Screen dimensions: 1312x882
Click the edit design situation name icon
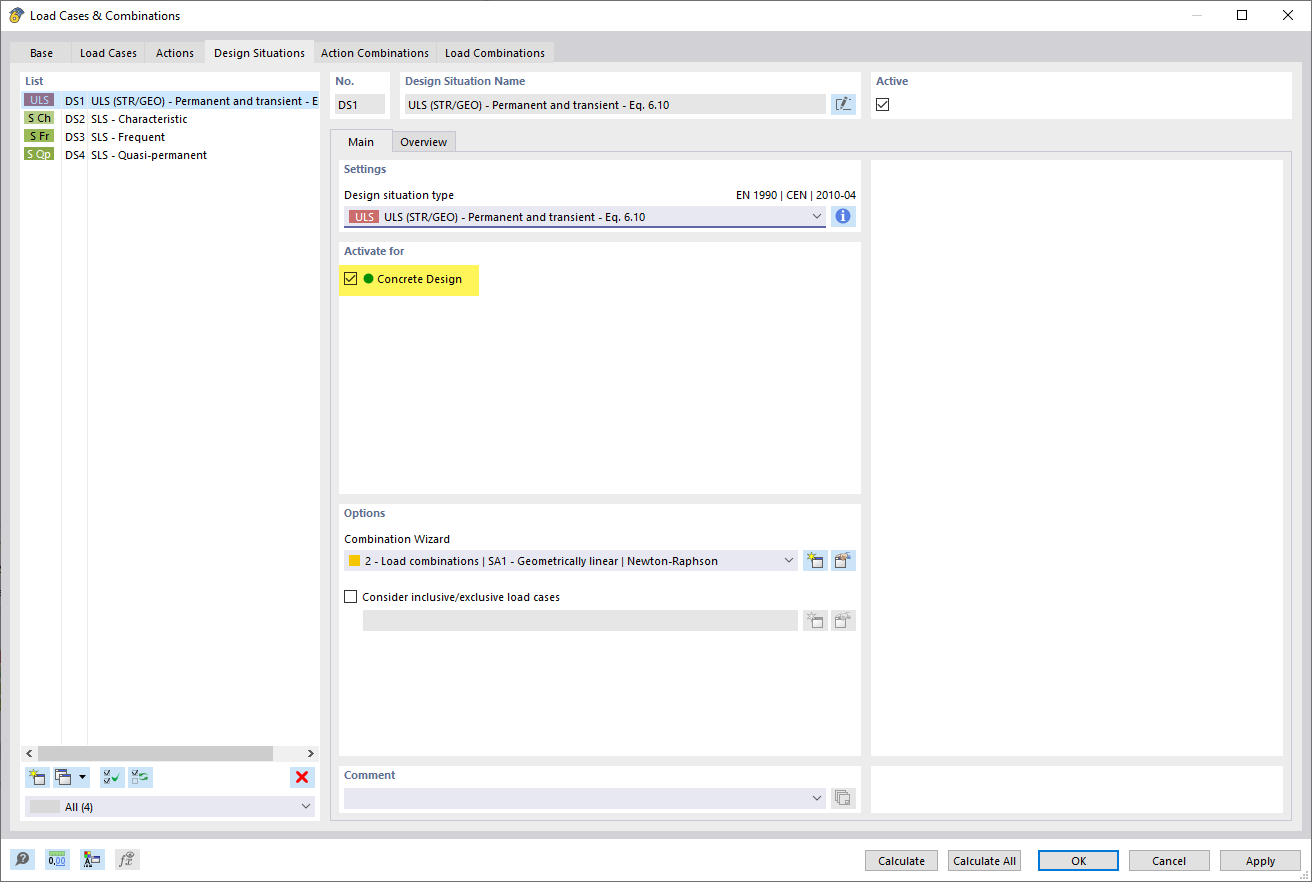[843, 104]
